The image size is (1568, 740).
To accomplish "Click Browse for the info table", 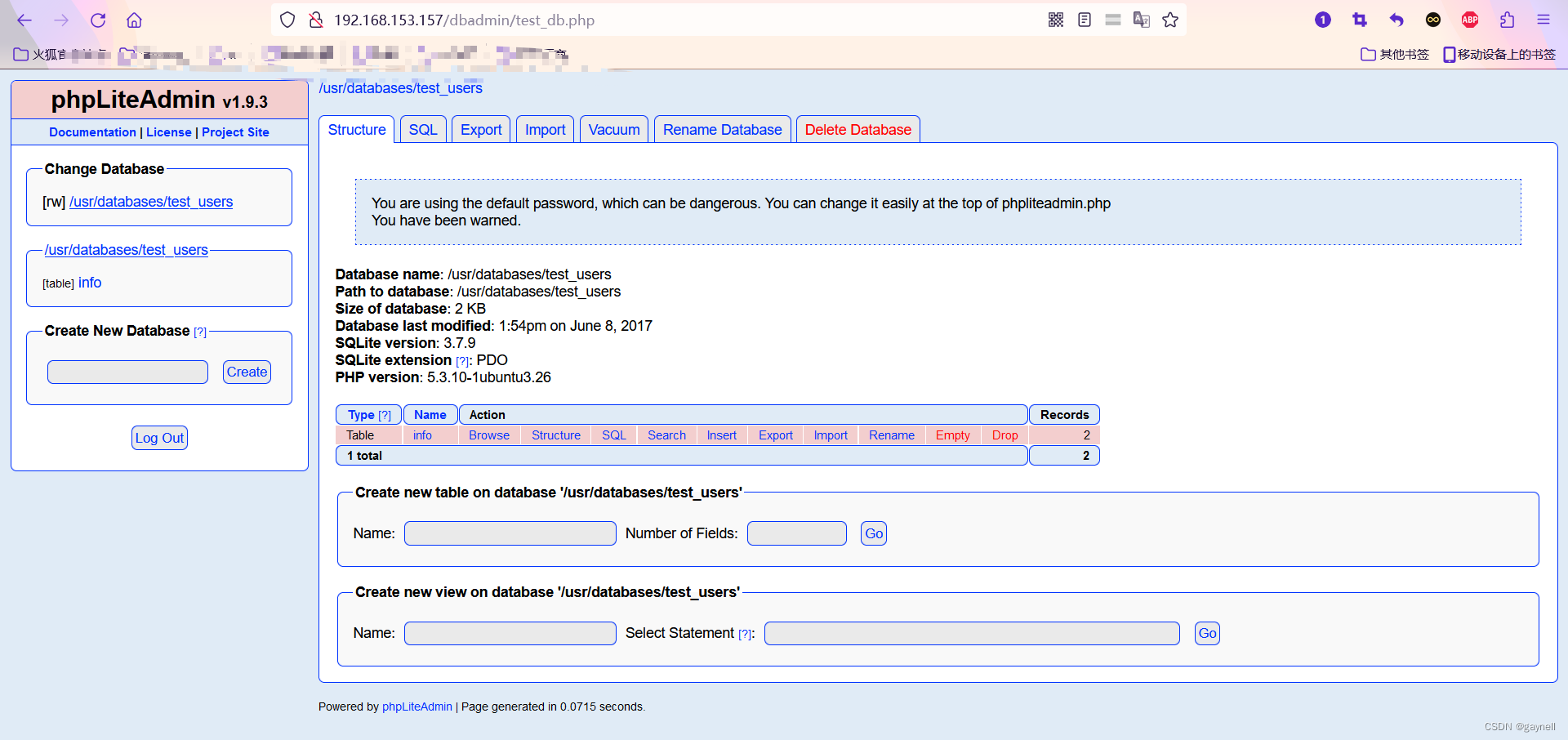I will point(489,435).
